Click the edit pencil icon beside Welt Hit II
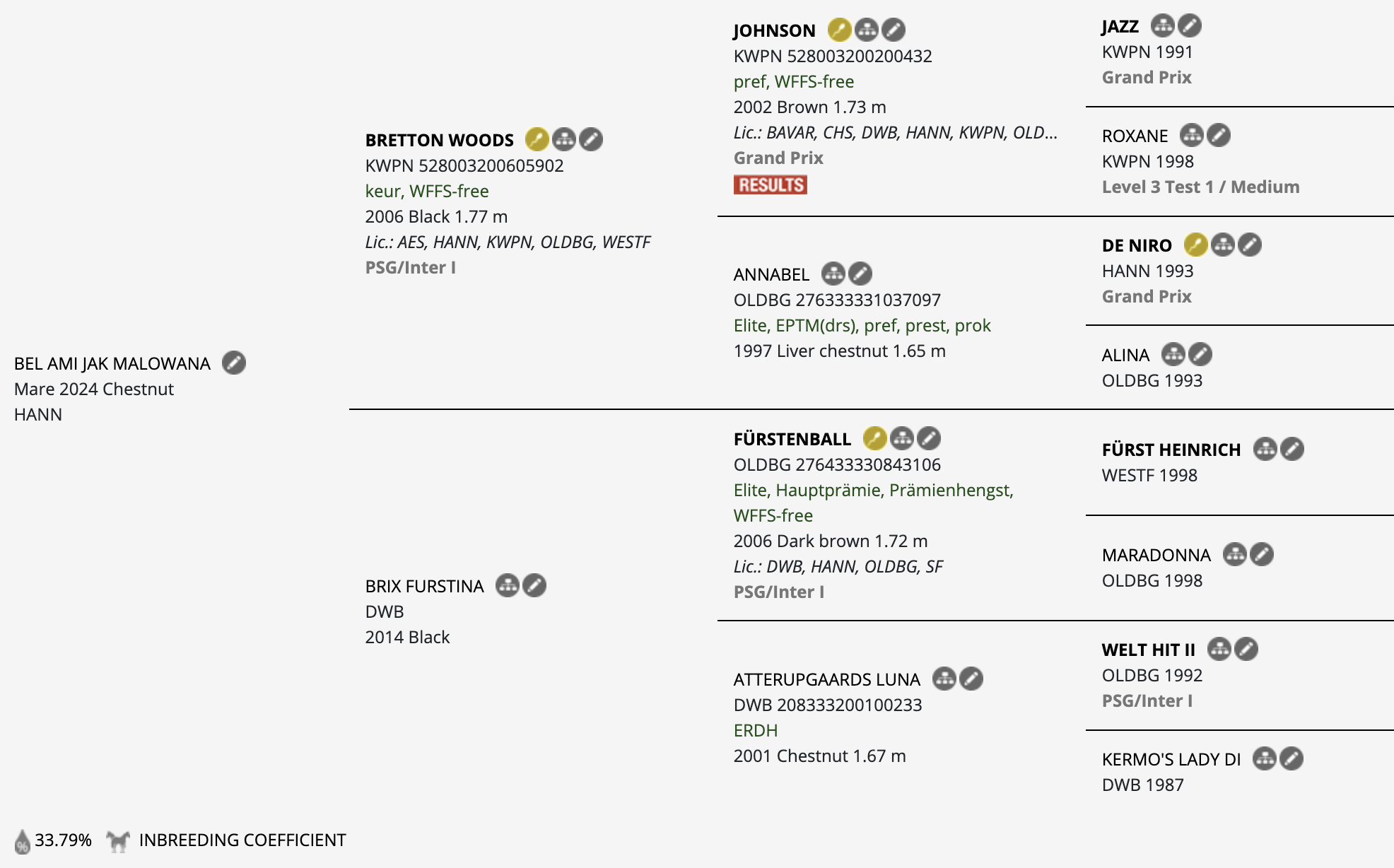Image resolution: width=1394 pixels, height=868 pixels. pos(1246,649)
